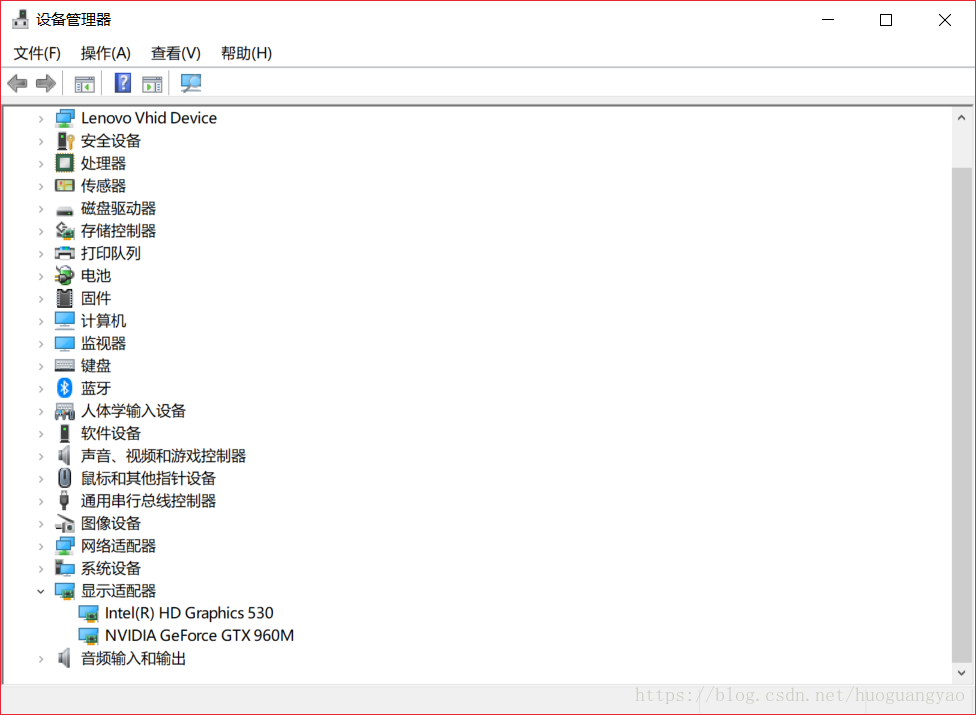Click the 打印队列 printer icon
The height and width of the screenshot is (715, 976).
pos(65,253)
